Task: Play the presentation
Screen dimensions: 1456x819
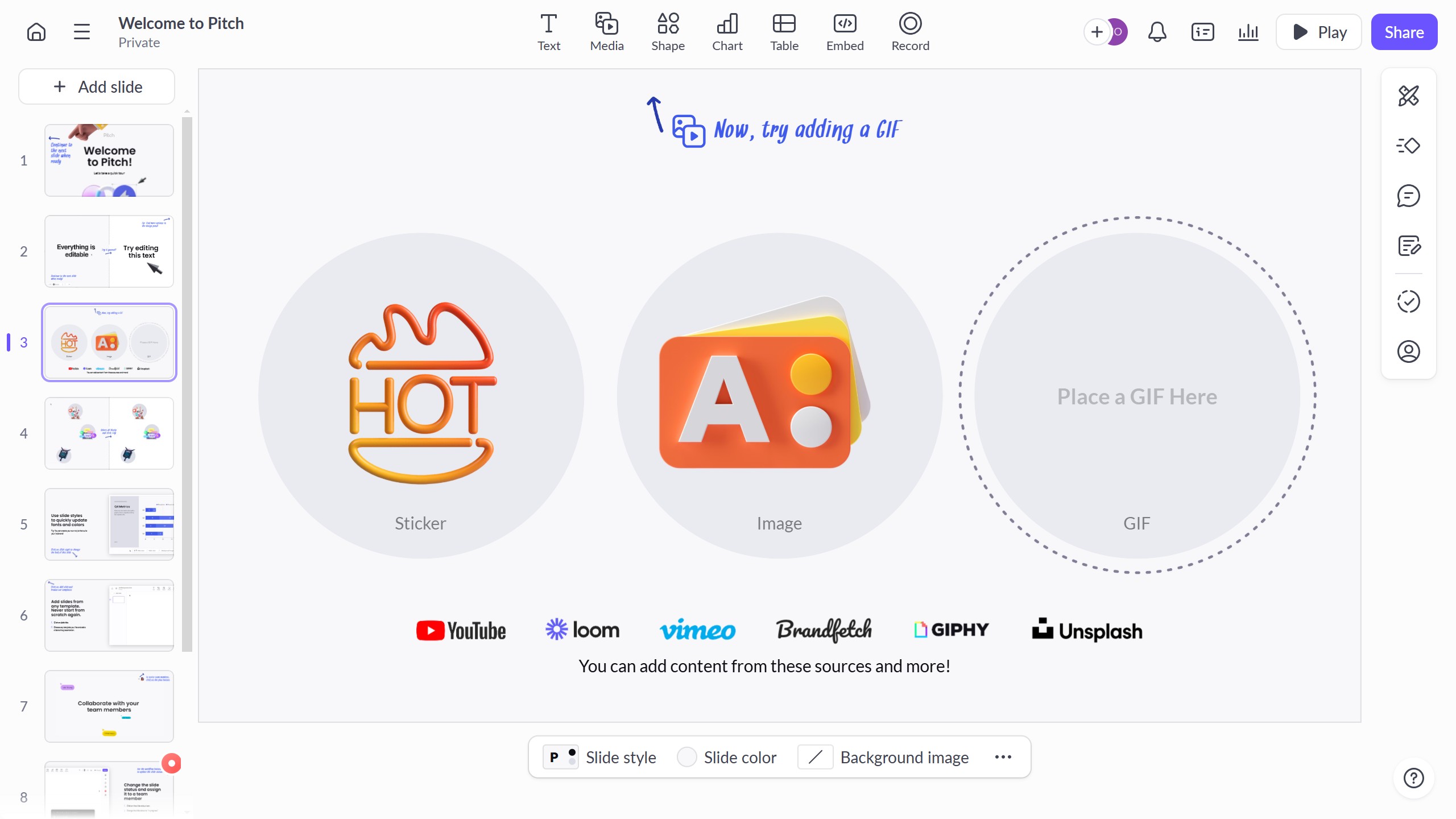Action: tap(1318, 32)
